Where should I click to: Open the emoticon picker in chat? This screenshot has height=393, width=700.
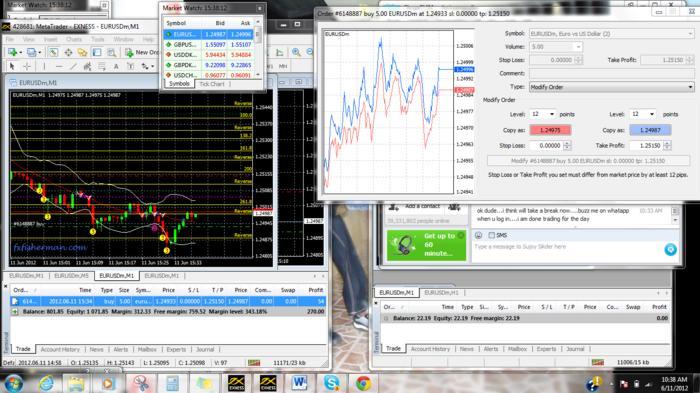478,235
